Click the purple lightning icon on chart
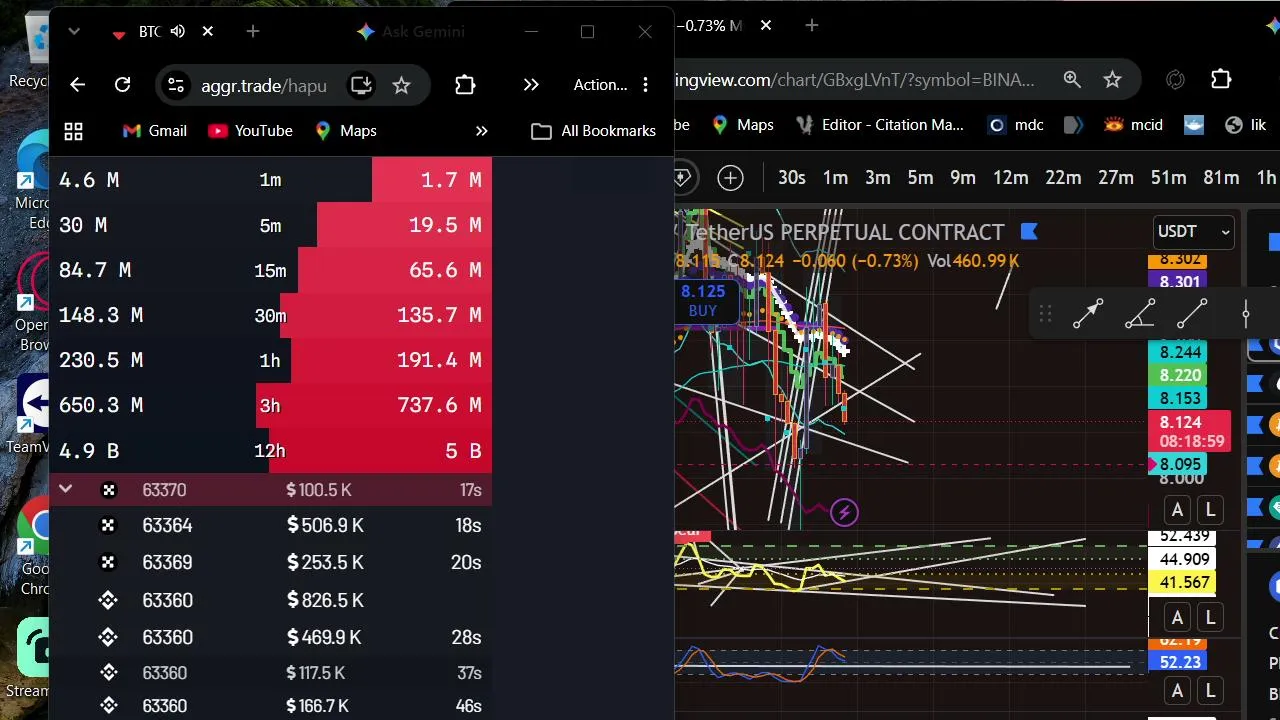The width and height of the screenshot is (1280, 720). [x=844, y=513]
